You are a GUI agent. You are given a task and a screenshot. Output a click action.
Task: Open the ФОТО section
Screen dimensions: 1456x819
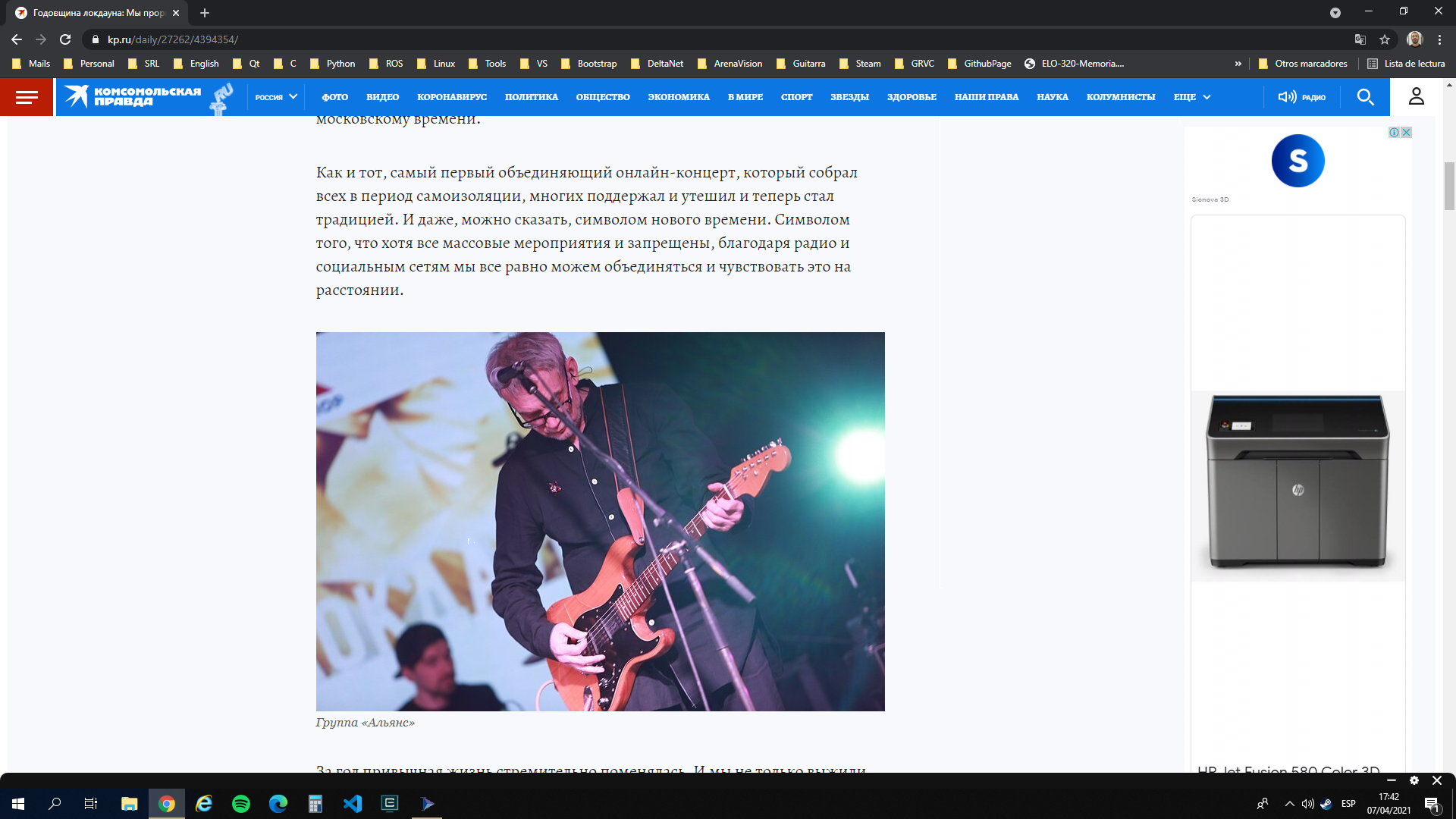[x=334, y=97]
